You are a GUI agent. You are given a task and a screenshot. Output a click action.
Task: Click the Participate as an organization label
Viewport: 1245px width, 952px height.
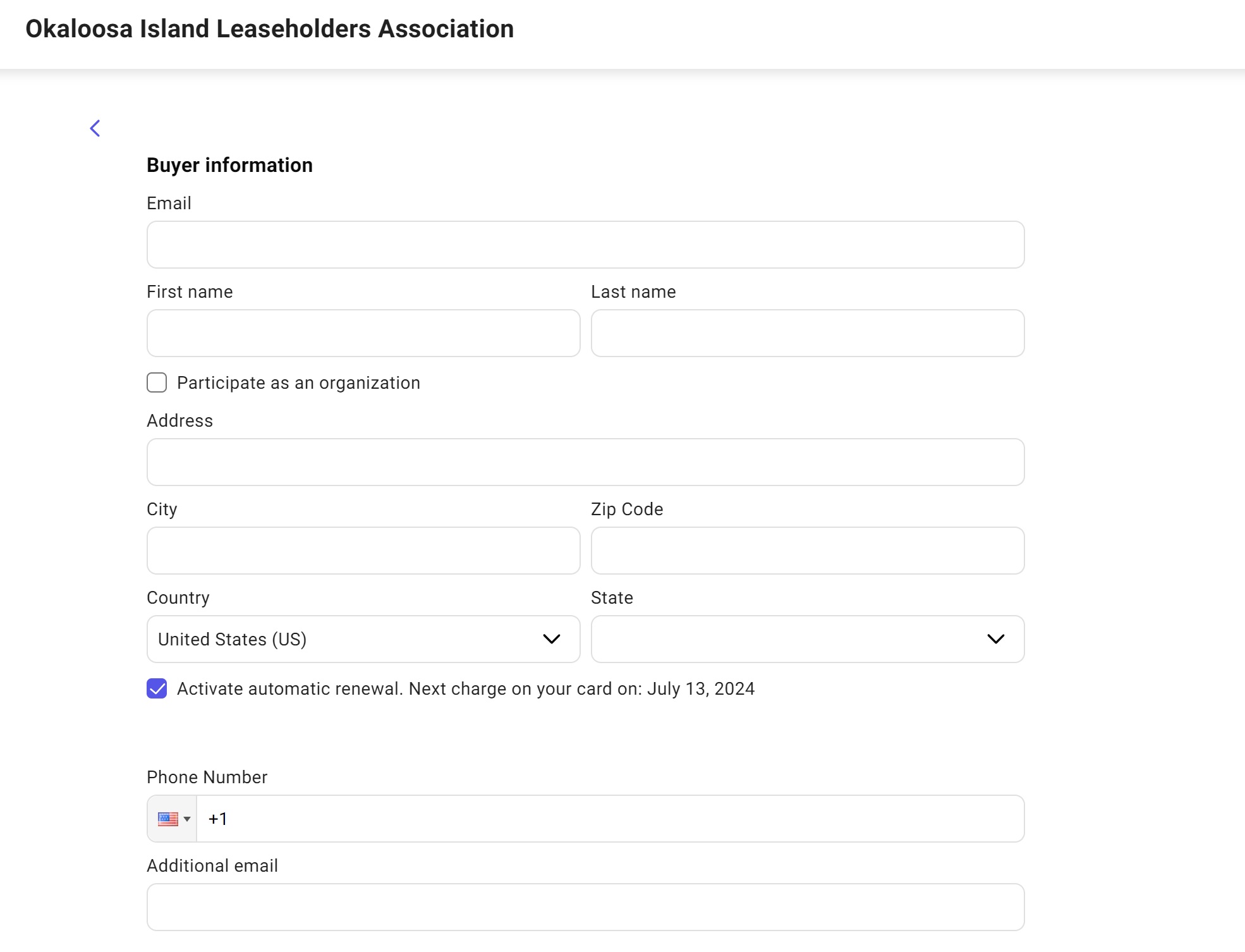click(298, 383)
